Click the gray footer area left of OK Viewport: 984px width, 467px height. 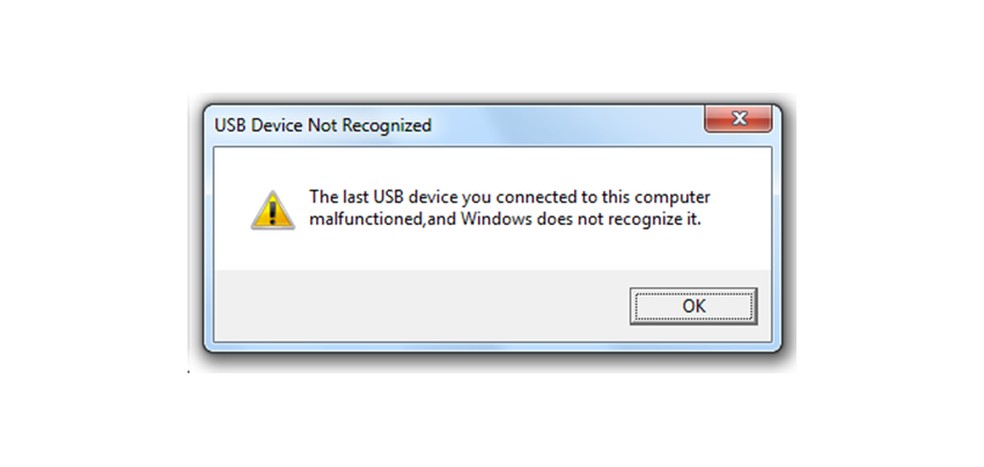click(x=420, y=306)
